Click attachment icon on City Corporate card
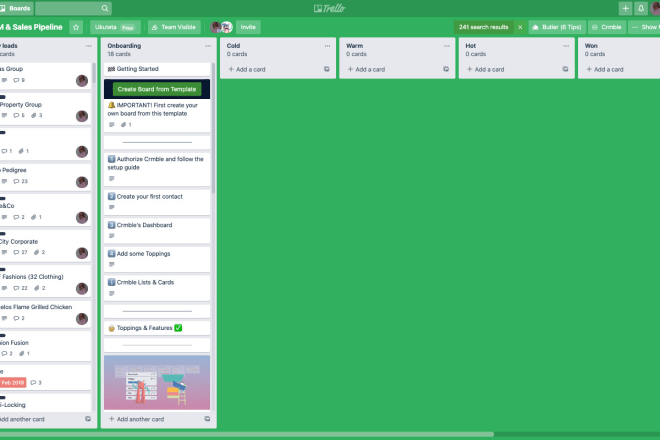Viewport: 660px width, 440px height. pyautogui.click(x=39, y=253)
